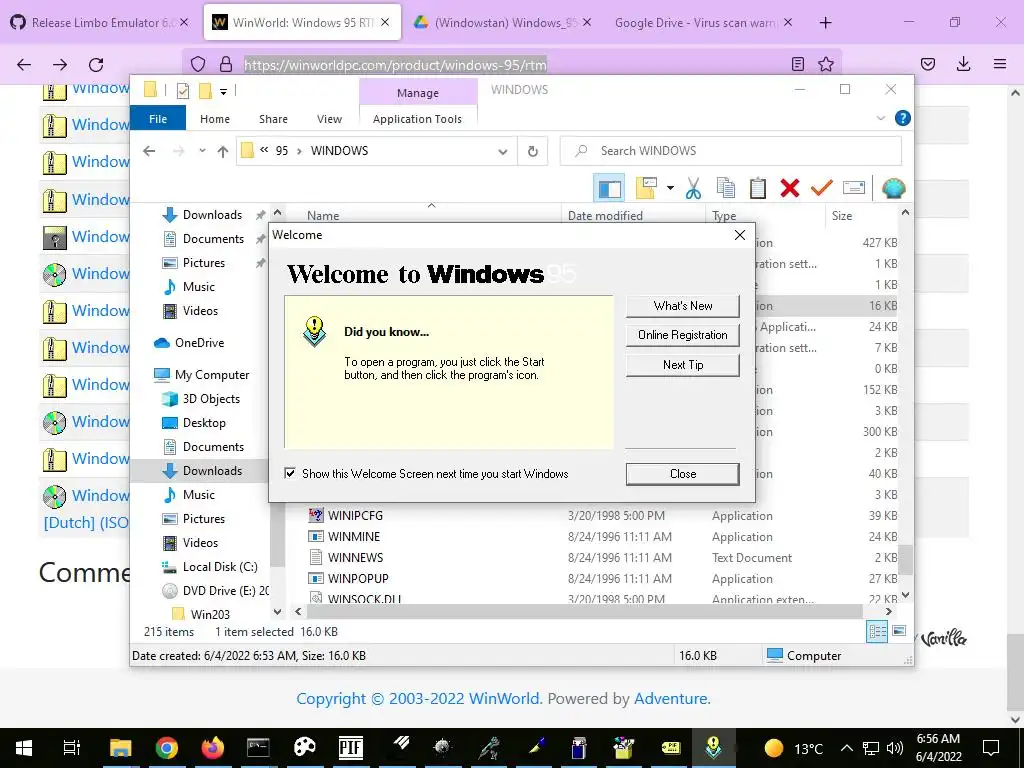Open the new tab plus button
Image resolution: width=1024 pixels, height=768 pixels.
tap(825, 23)
